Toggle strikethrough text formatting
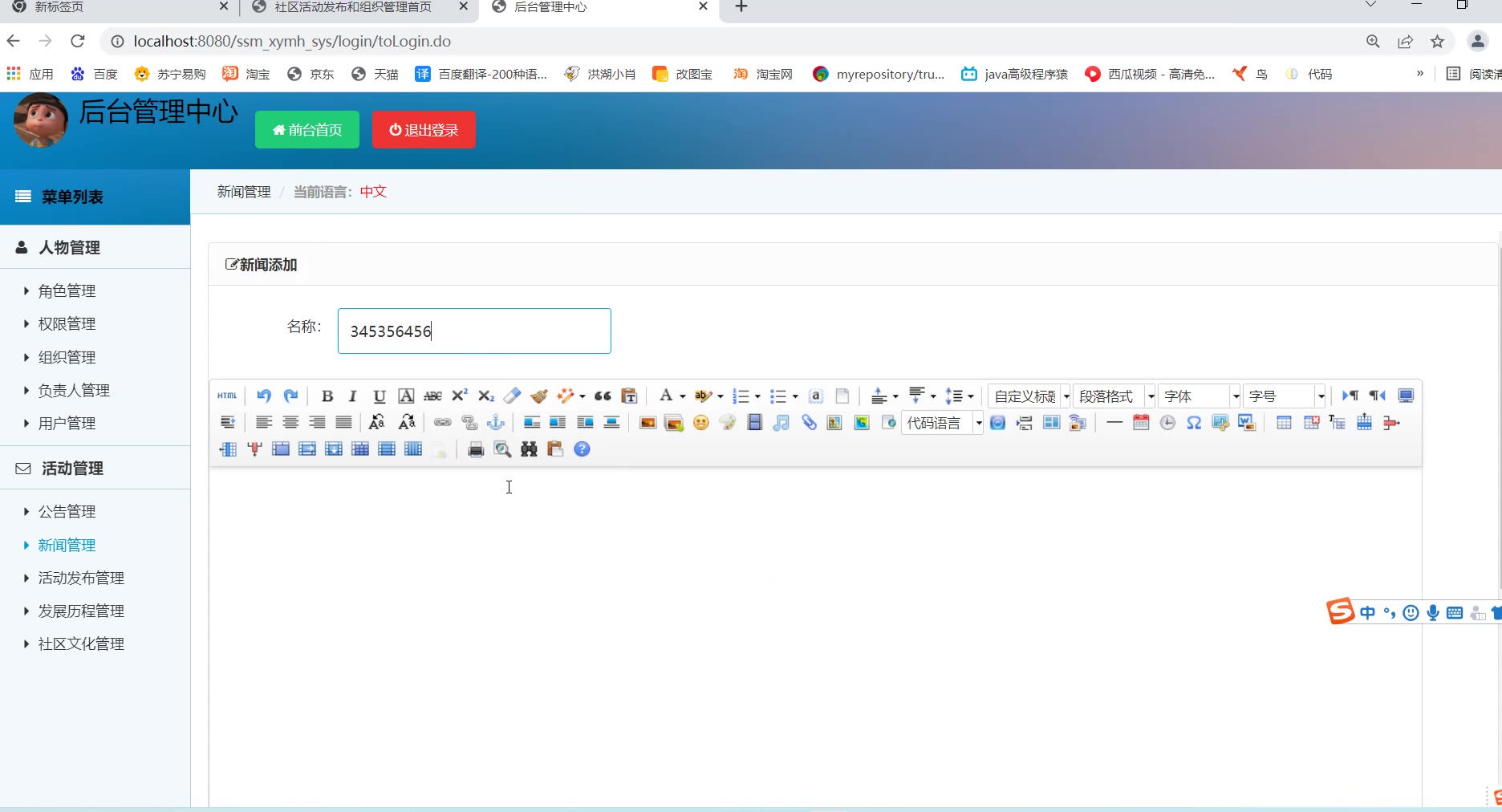 point(432,396)
